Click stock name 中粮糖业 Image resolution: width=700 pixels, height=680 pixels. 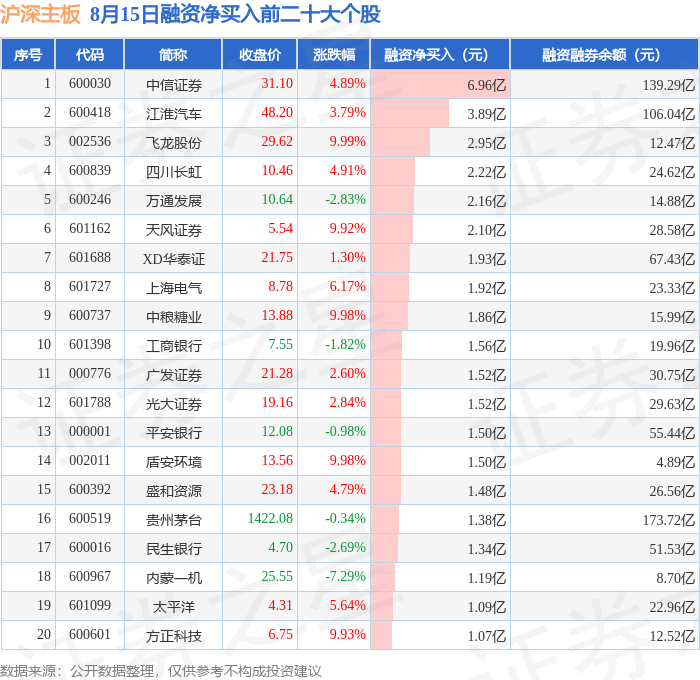(x=174, y=317)
